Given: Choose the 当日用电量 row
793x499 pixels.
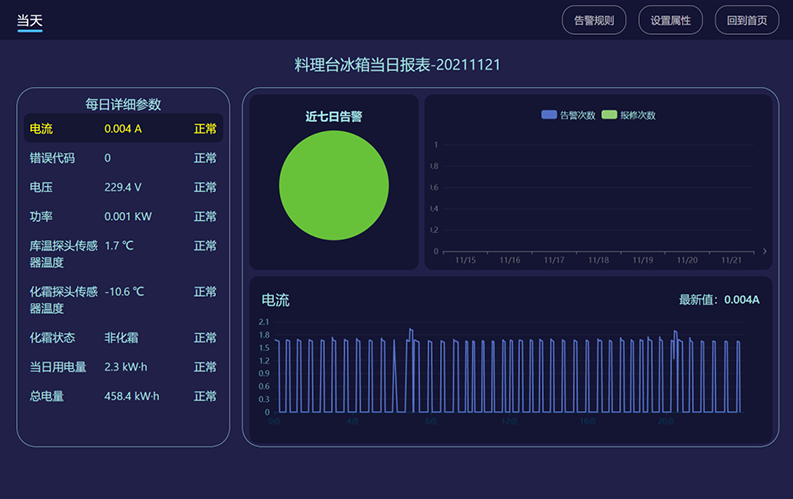Looking at the screenshot, I should point(123,367).
